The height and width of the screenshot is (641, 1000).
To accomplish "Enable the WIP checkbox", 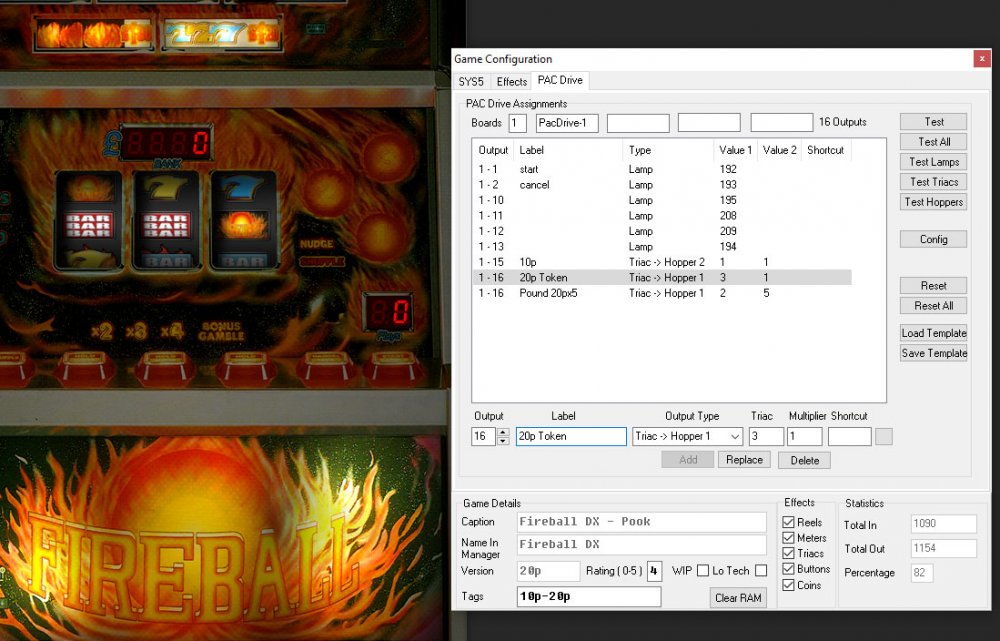I will (x=703, y=571).
